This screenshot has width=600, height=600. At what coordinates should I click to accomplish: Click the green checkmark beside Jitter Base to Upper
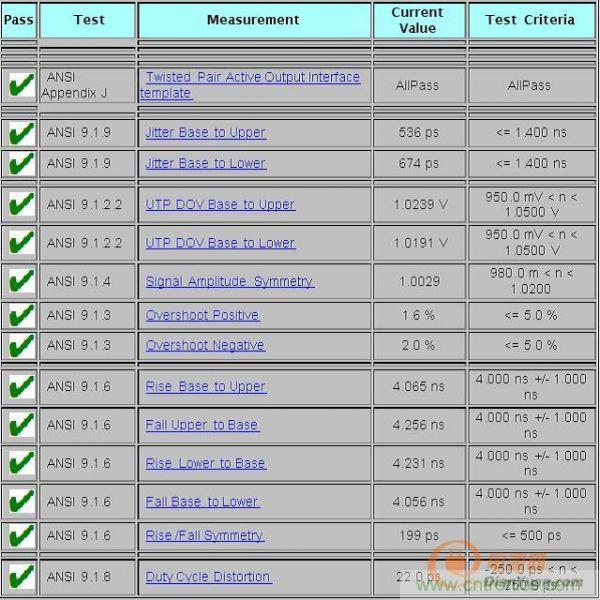(x=19, y=133)
